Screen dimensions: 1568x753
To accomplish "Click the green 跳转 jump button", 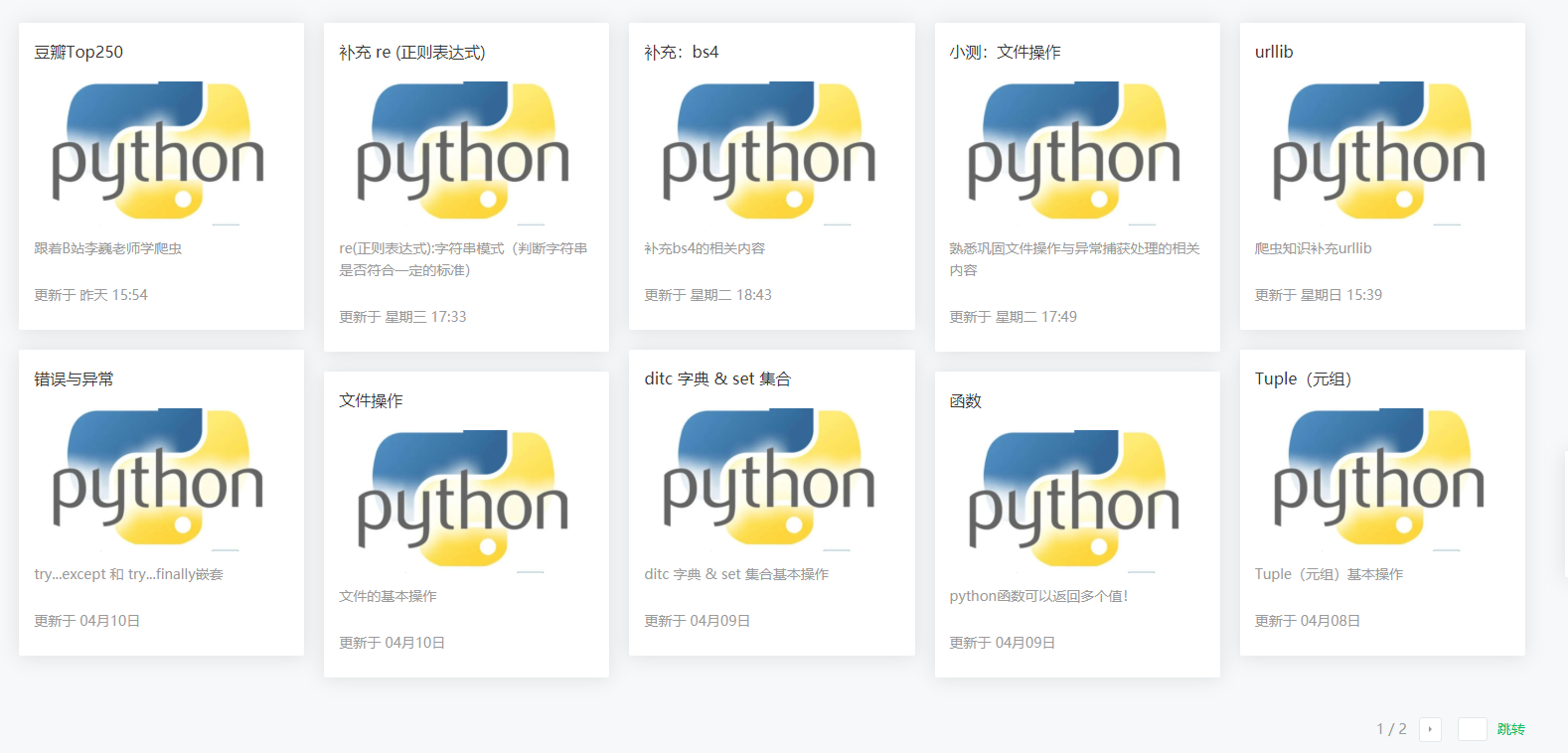I will coord(1510,729).
